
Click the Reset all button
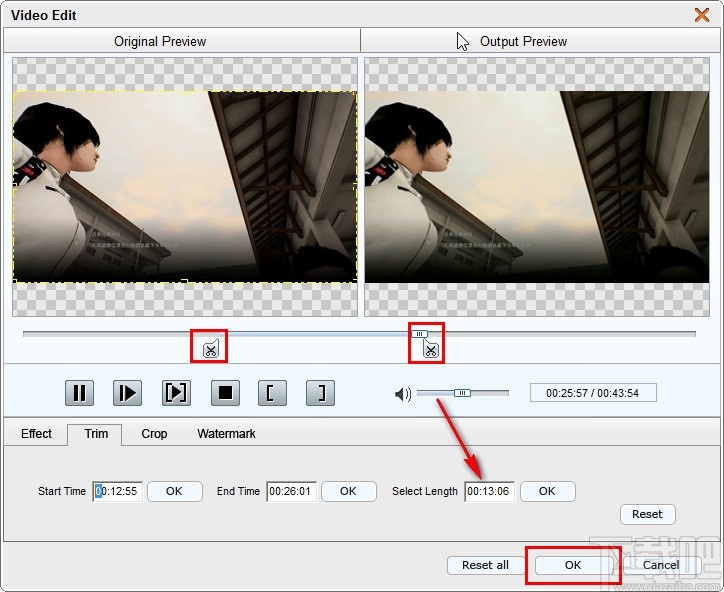point(485,565)
